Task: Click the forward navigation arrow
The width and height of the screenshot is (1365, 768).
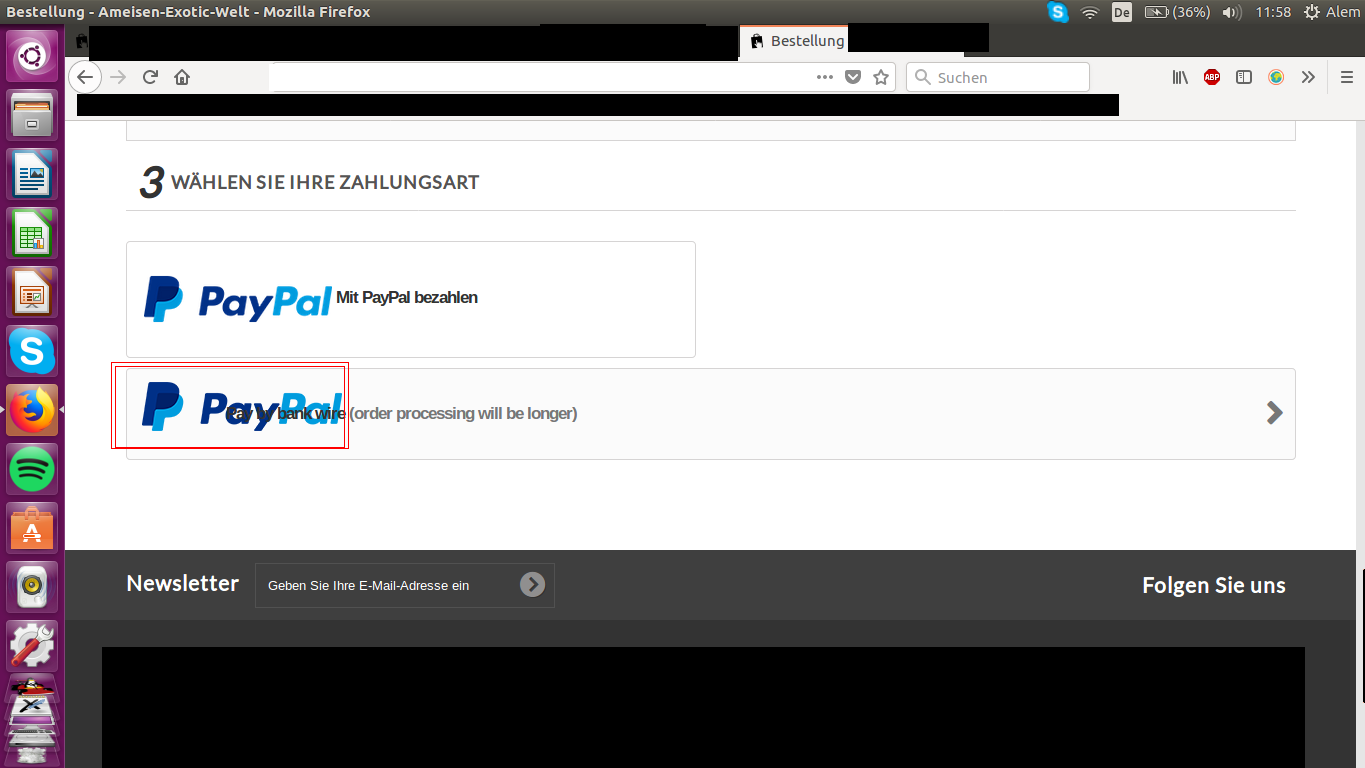Action: pos(118,77)
